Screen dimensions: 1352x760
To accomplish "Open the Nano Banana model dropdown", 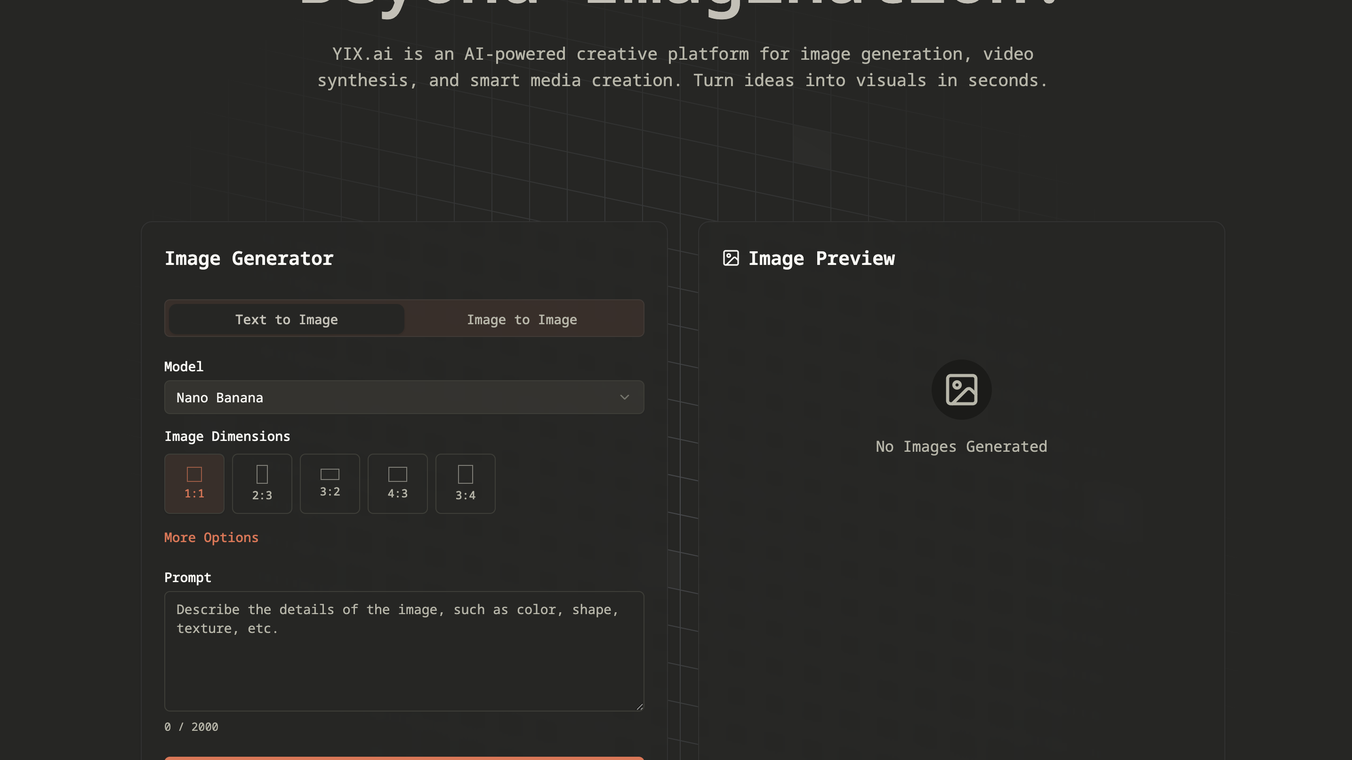I will click(404, 397).
